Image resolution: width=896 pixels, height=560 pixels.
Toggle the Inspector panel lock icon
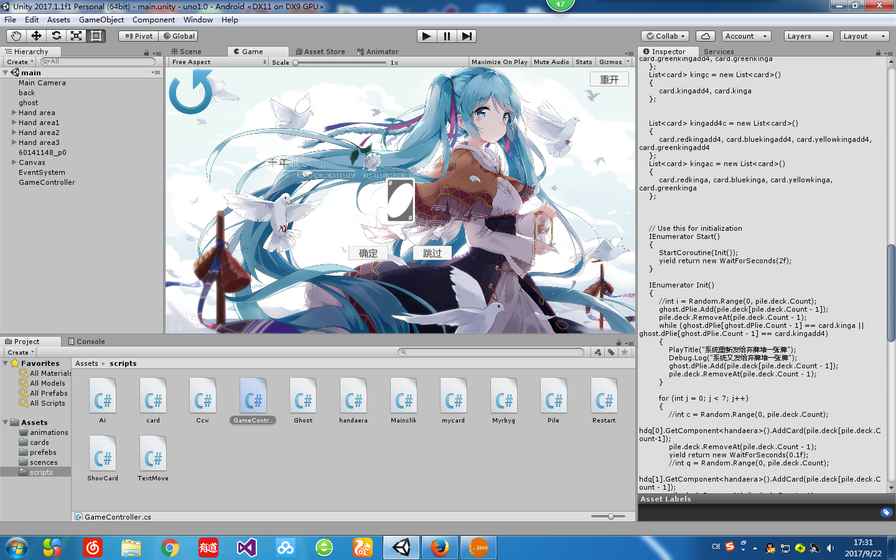[x=878, y=53]
